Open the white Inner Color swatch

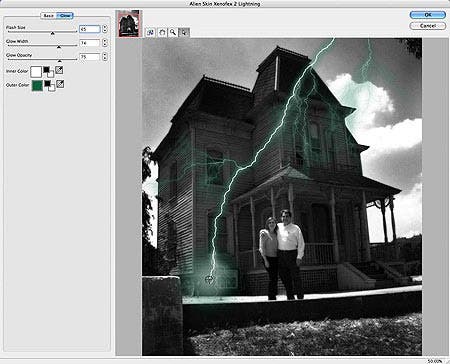(x=36, y=72)
